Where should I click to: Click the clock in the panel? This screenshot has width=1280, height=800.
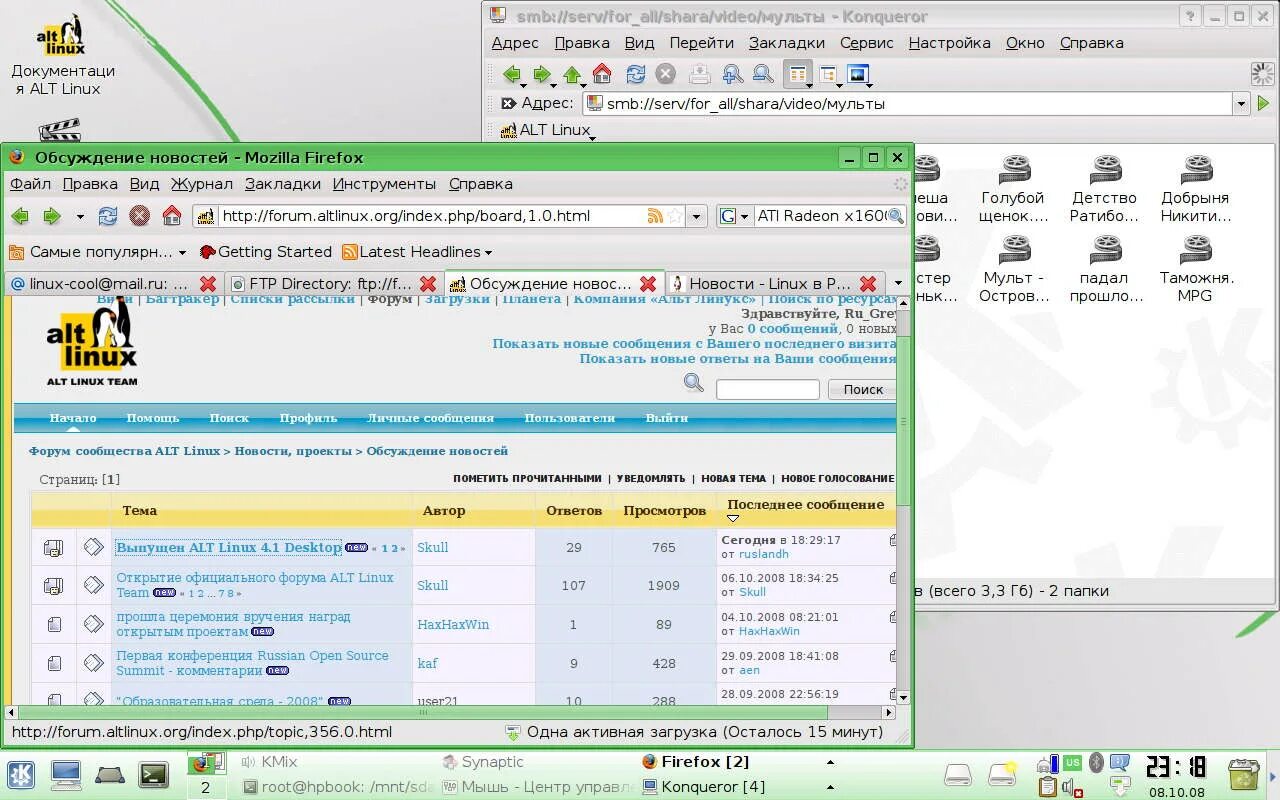tap(1176, 774)
